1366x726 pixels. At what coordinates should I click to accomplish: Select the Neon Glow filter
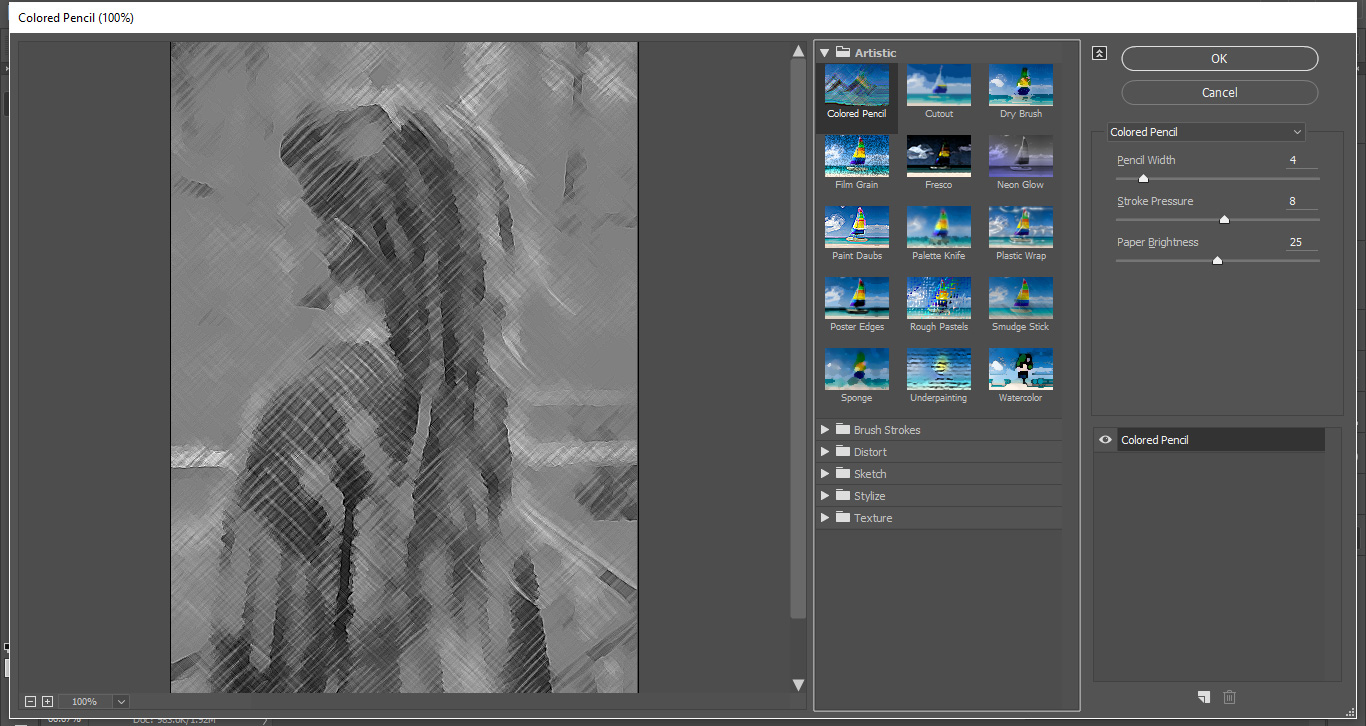pos(1020,155)
